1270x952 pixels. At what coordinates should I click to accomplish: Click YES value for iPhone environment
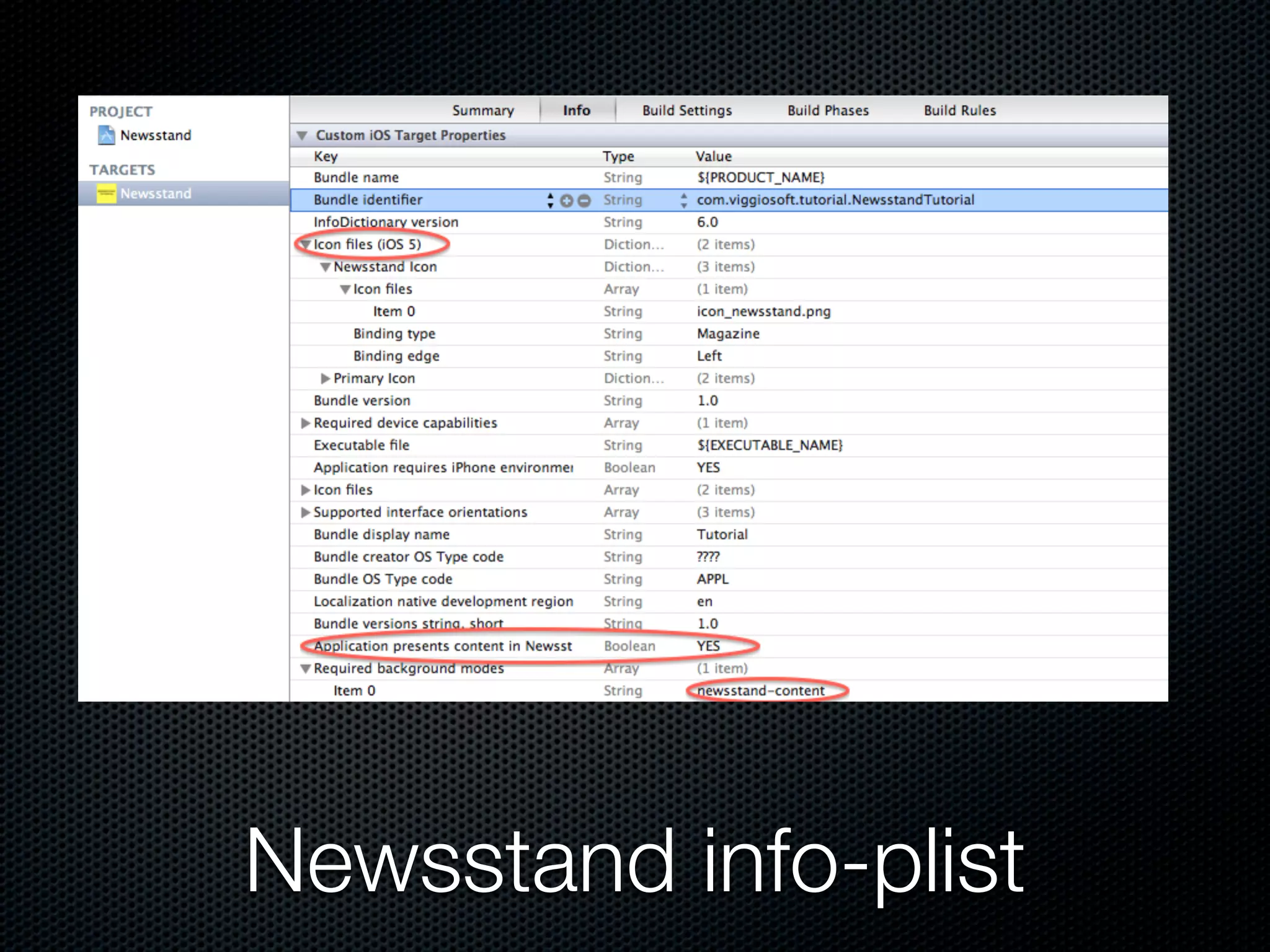click(x=708, y=468)
